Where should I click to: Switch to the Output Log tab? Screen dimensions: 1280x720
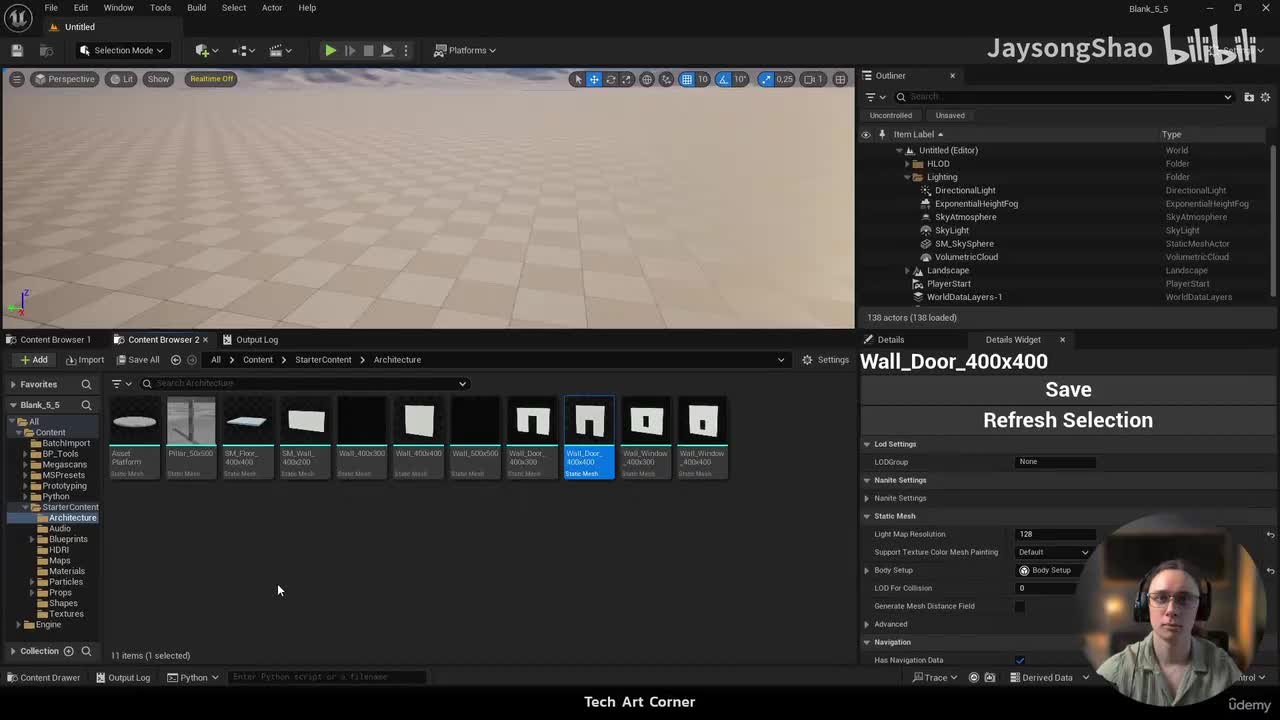(250, 340)
